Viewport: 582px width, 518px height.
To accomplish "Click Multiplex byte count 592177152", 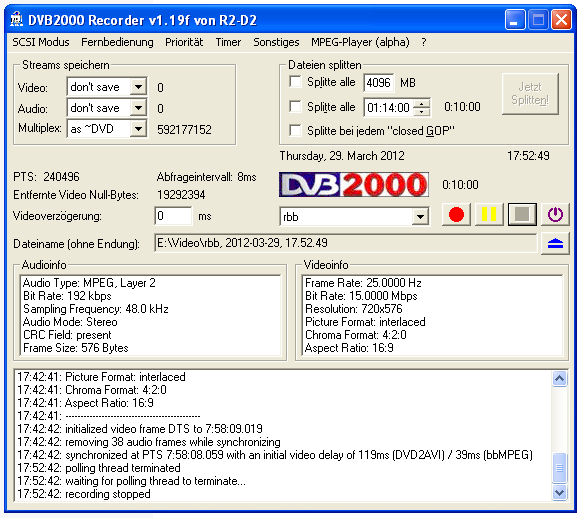I will [184, 130].
